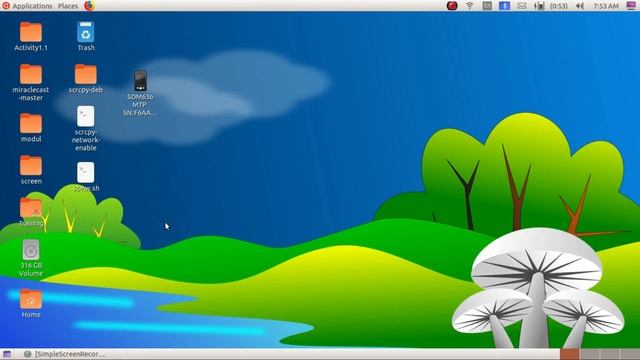This screenshot has height=360, width=640.
Task: Open the session menu monitor icon
Action: click(631, 6)
